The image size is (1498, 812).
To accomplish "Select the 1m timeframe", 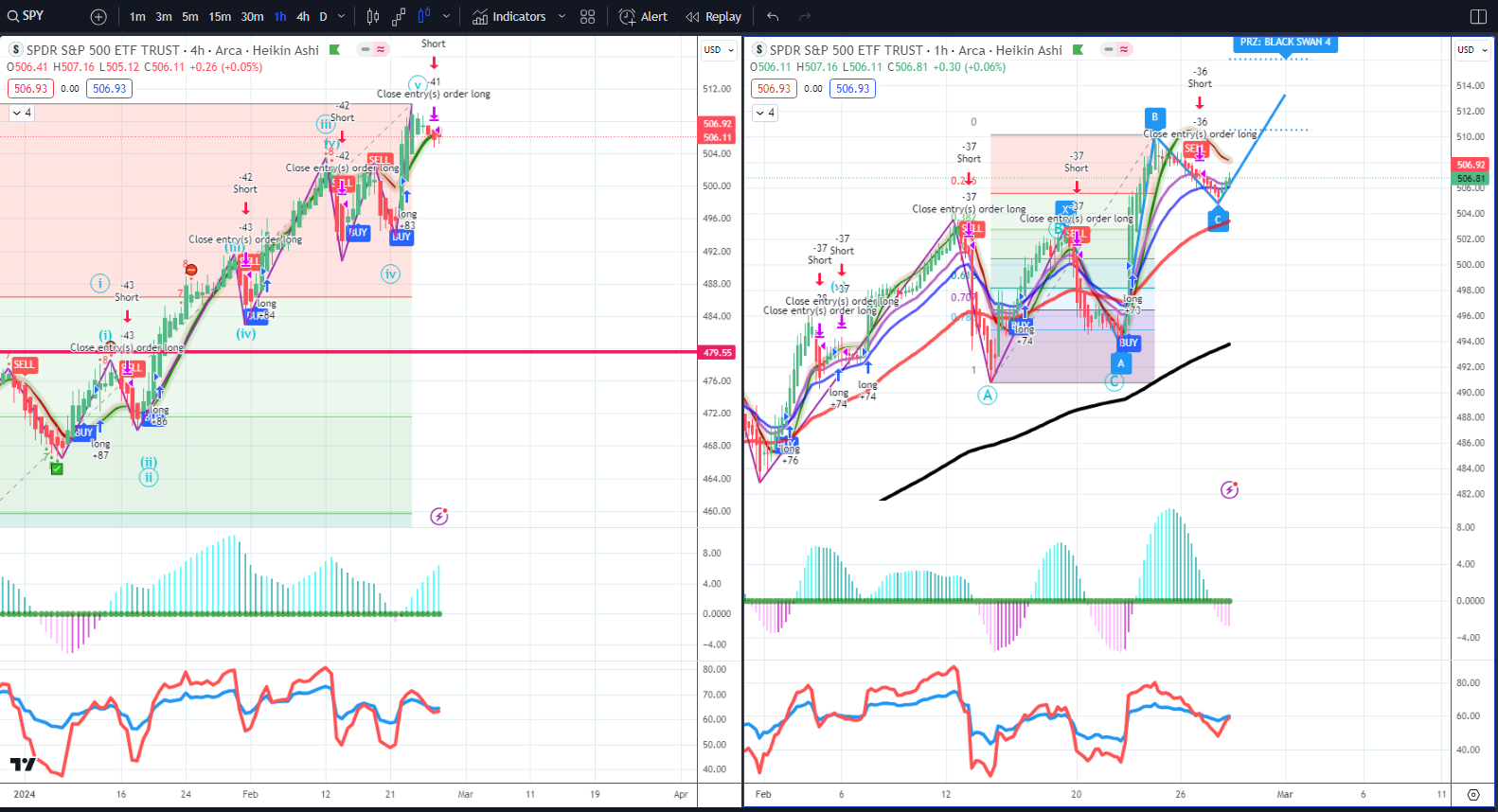I will tap(137, 16).
